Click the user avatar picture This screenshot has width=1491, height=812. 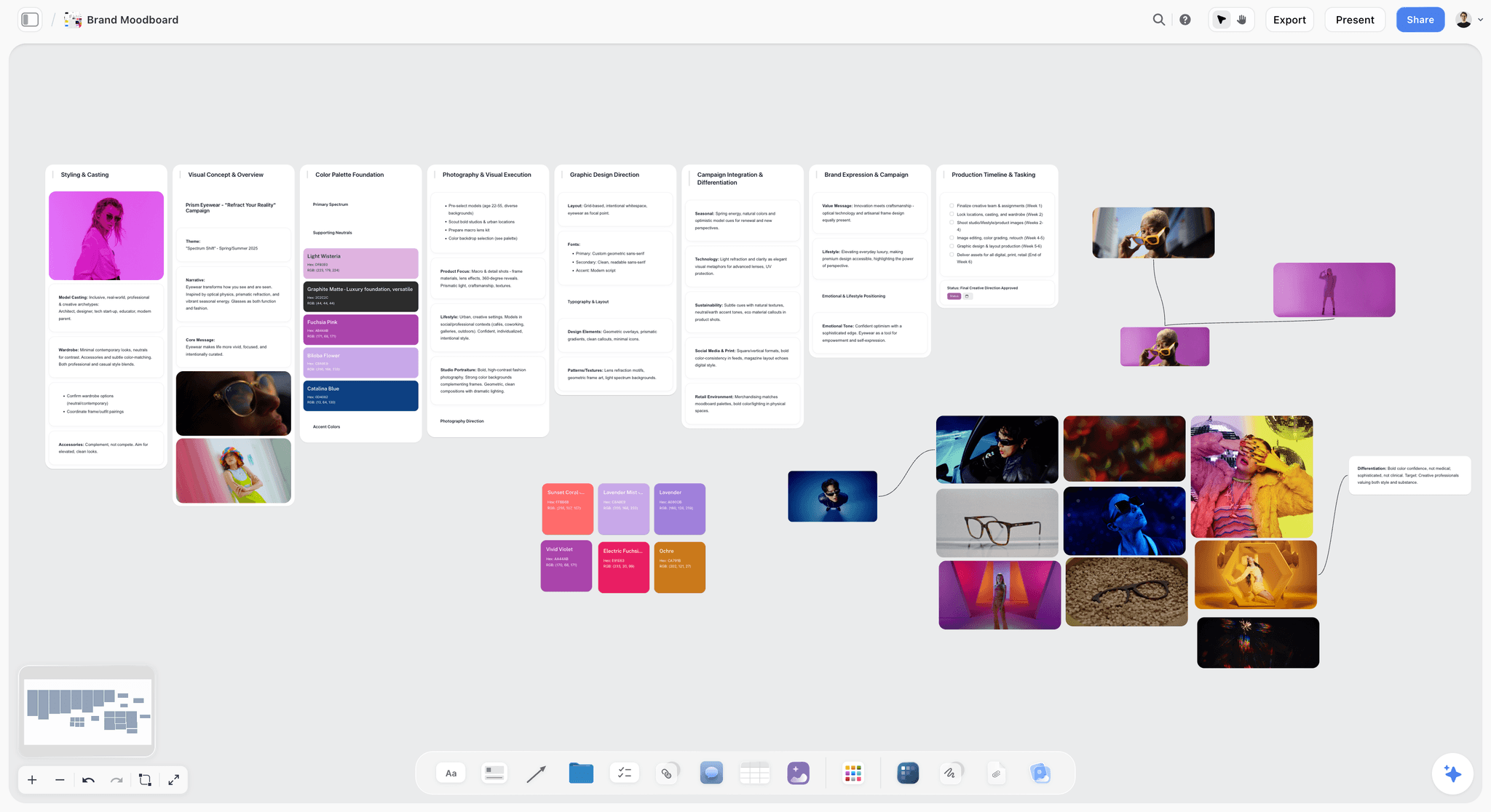pos(1463,20)
